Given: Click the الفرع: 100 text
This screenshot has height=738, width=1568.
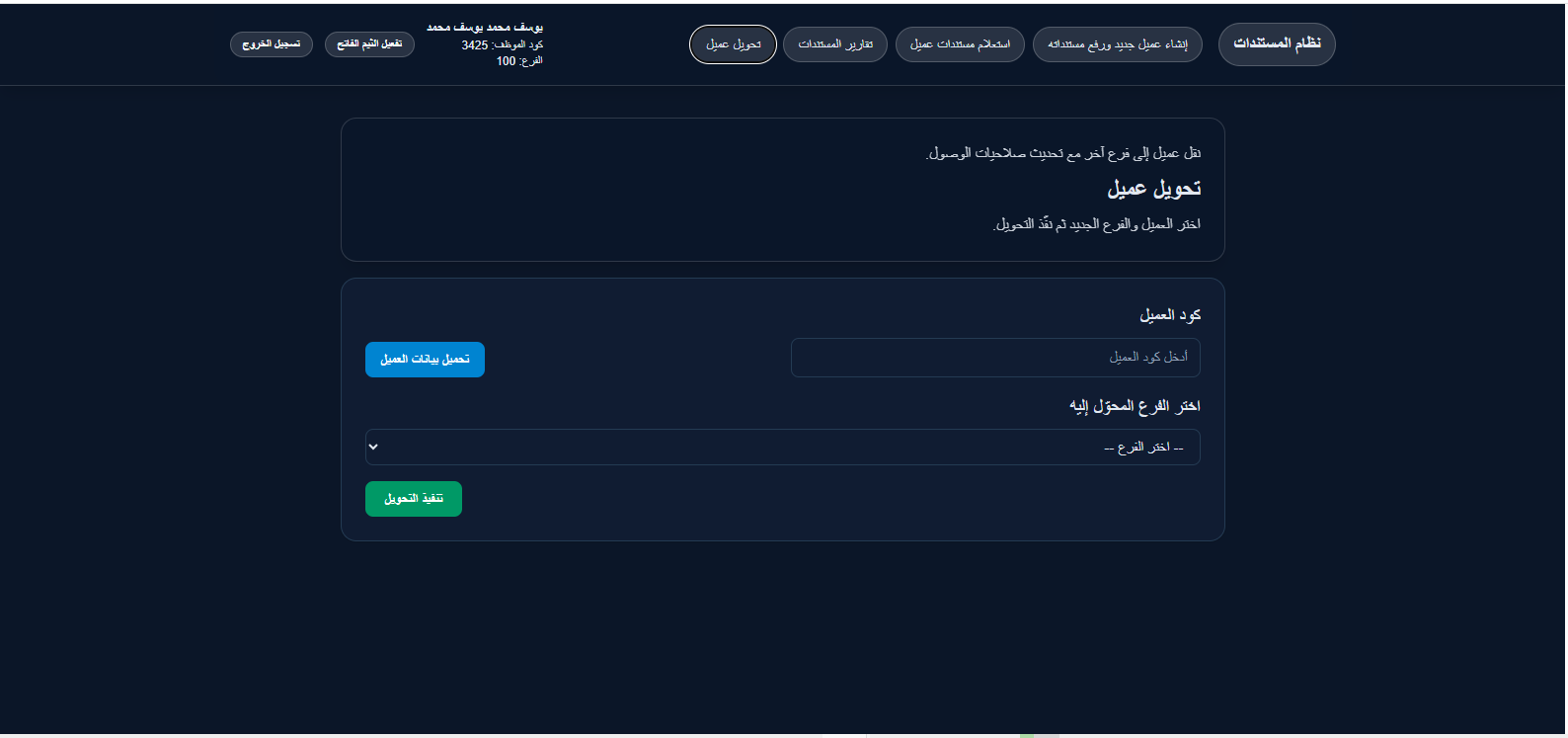Looking at the screenshot, I should pos(519,61).
